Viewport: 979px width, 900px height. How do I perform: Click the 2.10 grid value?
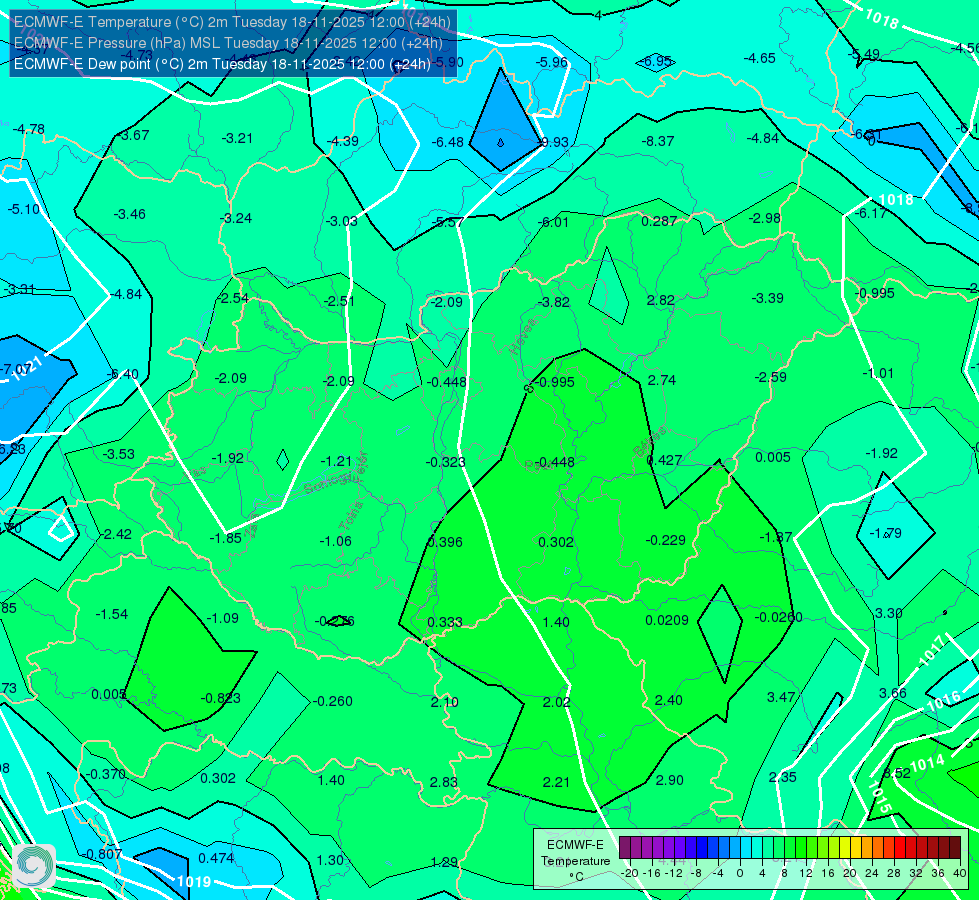(445, 702)
